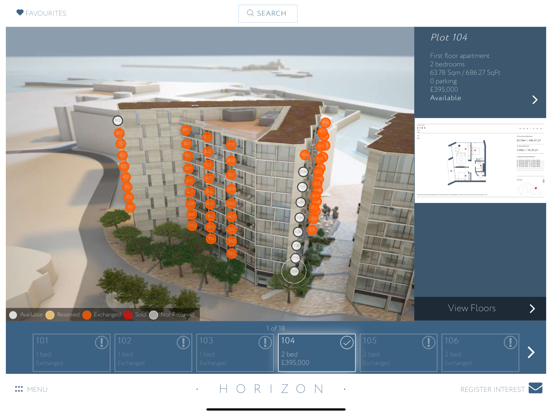
Task: Select the highlighted plot 104 marker on building
Action: (x=294, y=271)
